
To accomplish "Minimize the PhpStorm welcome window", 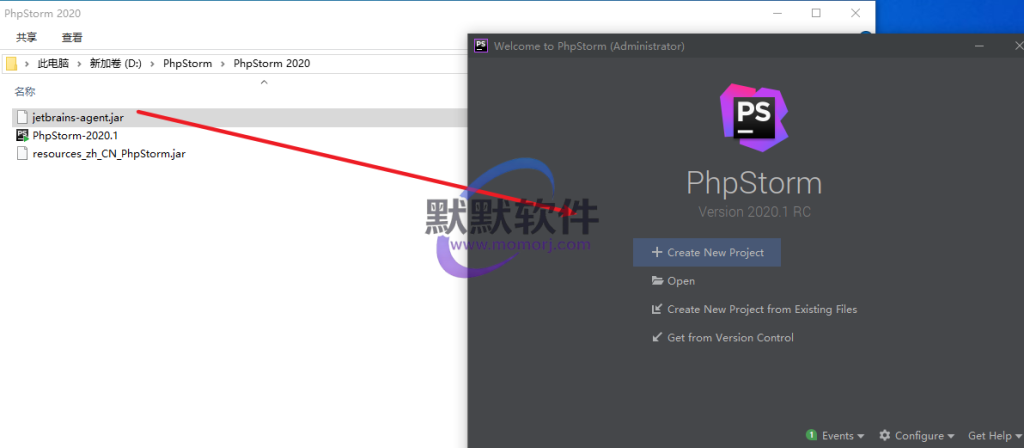I will coord(979,46).
